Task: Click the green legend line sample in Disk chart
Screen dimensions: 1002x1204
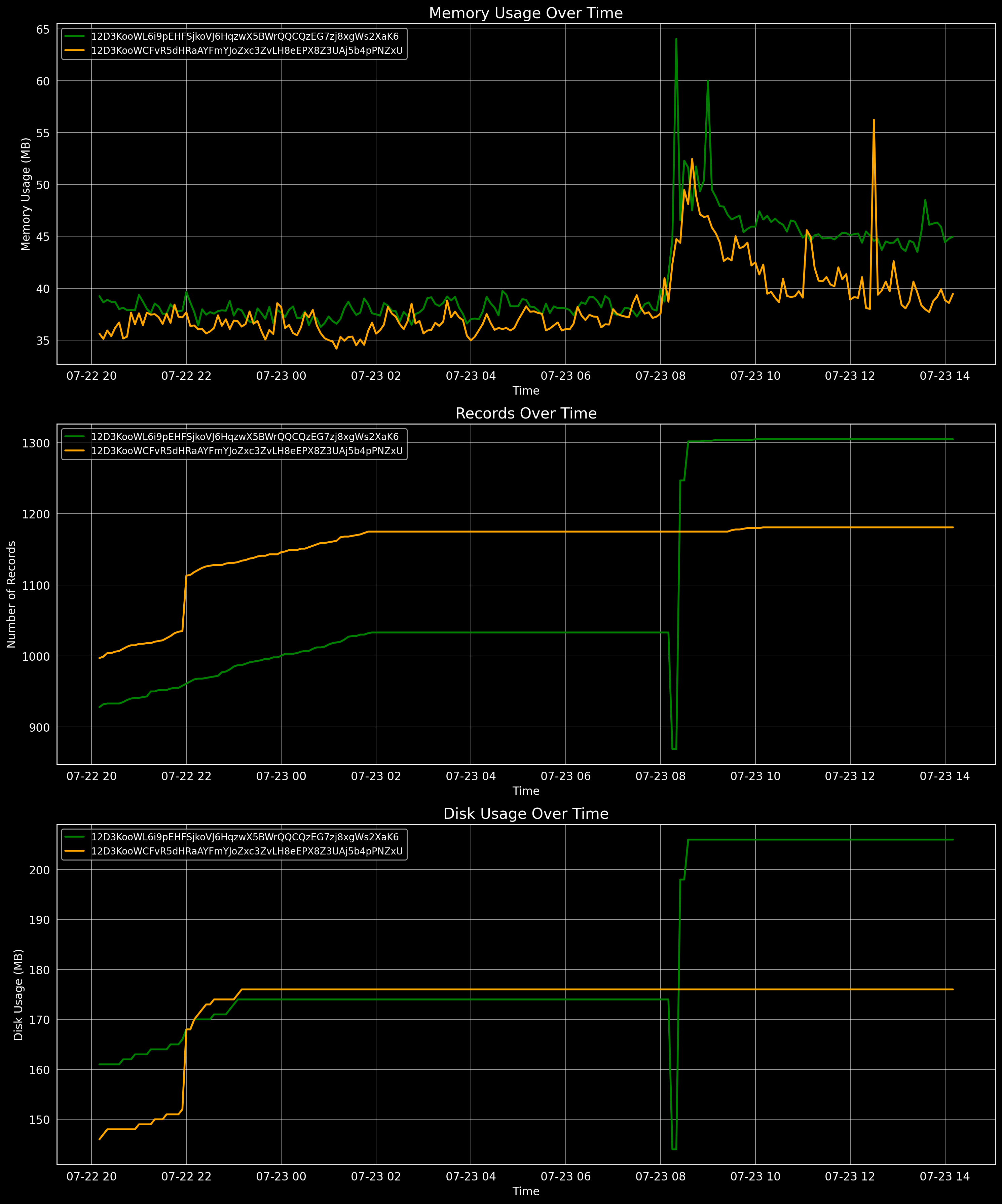Action: point(75,837)
